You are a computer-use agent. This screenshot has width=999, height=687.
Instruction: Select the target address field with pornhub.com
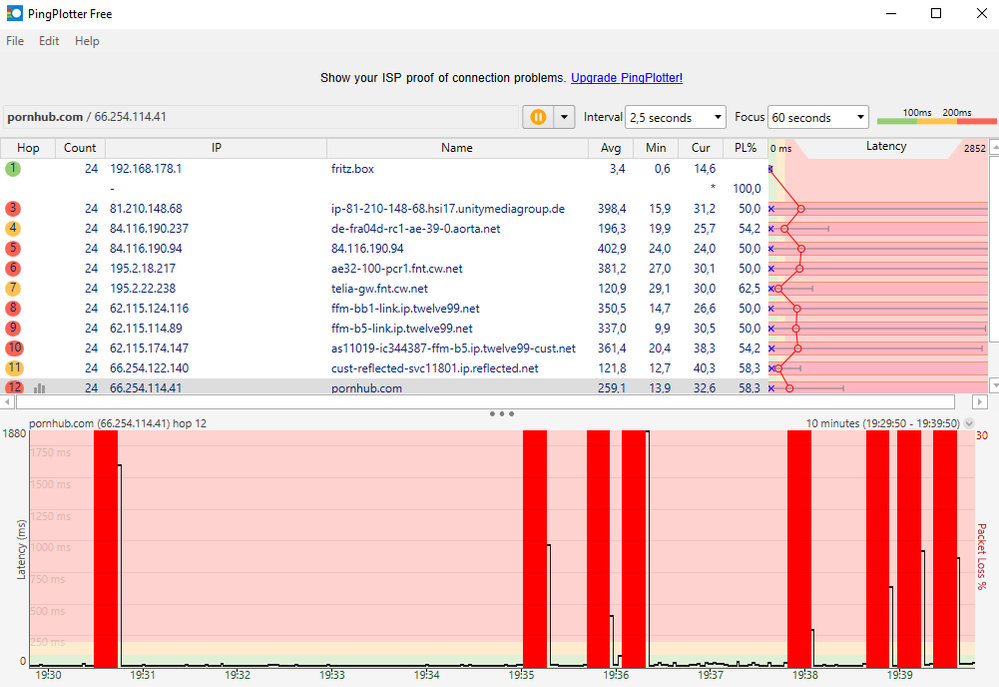pyautogui.click(x=261, y=117)
